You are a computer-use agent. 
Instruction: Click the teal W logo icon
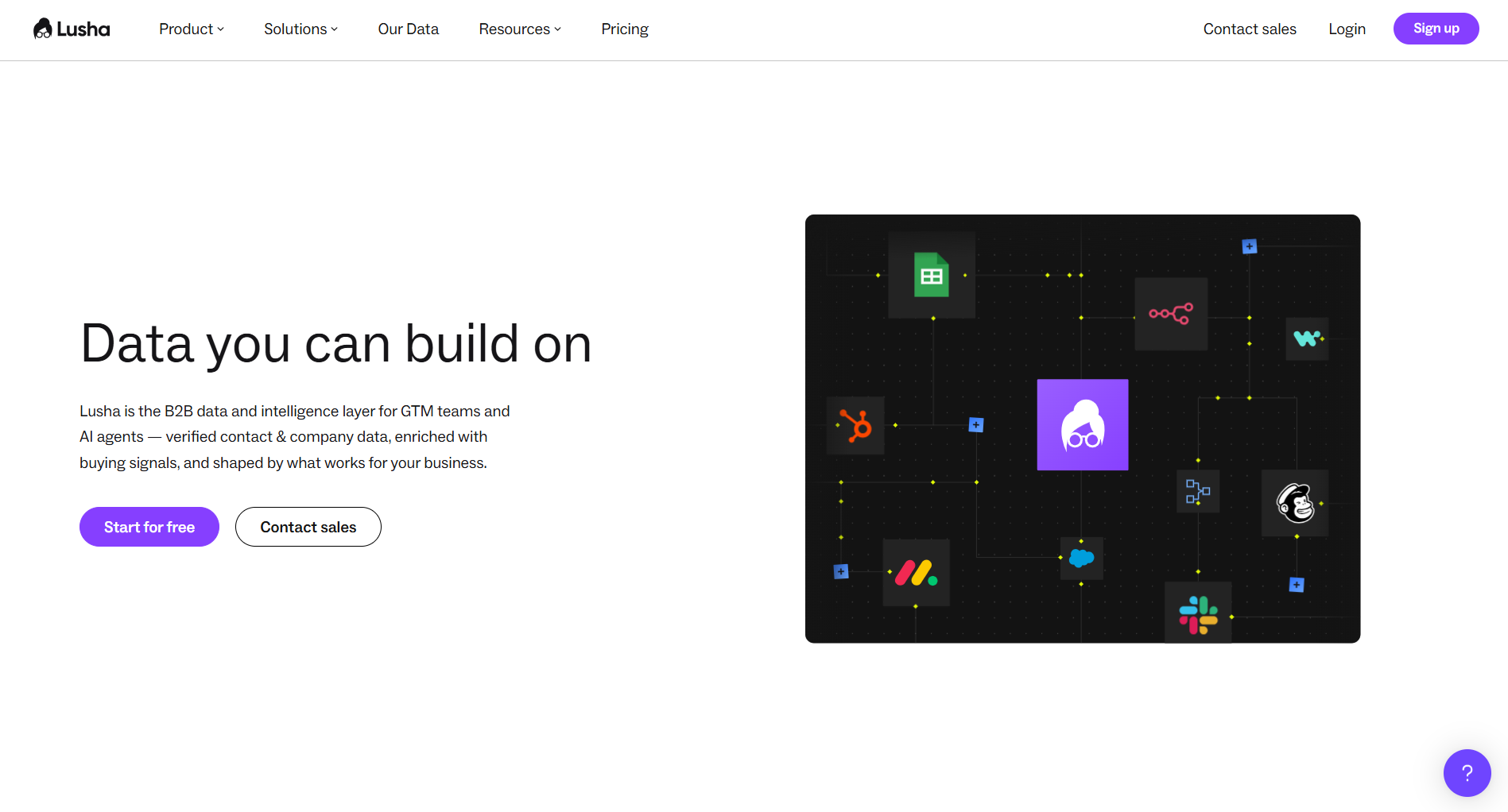(x=1307, y=338)
